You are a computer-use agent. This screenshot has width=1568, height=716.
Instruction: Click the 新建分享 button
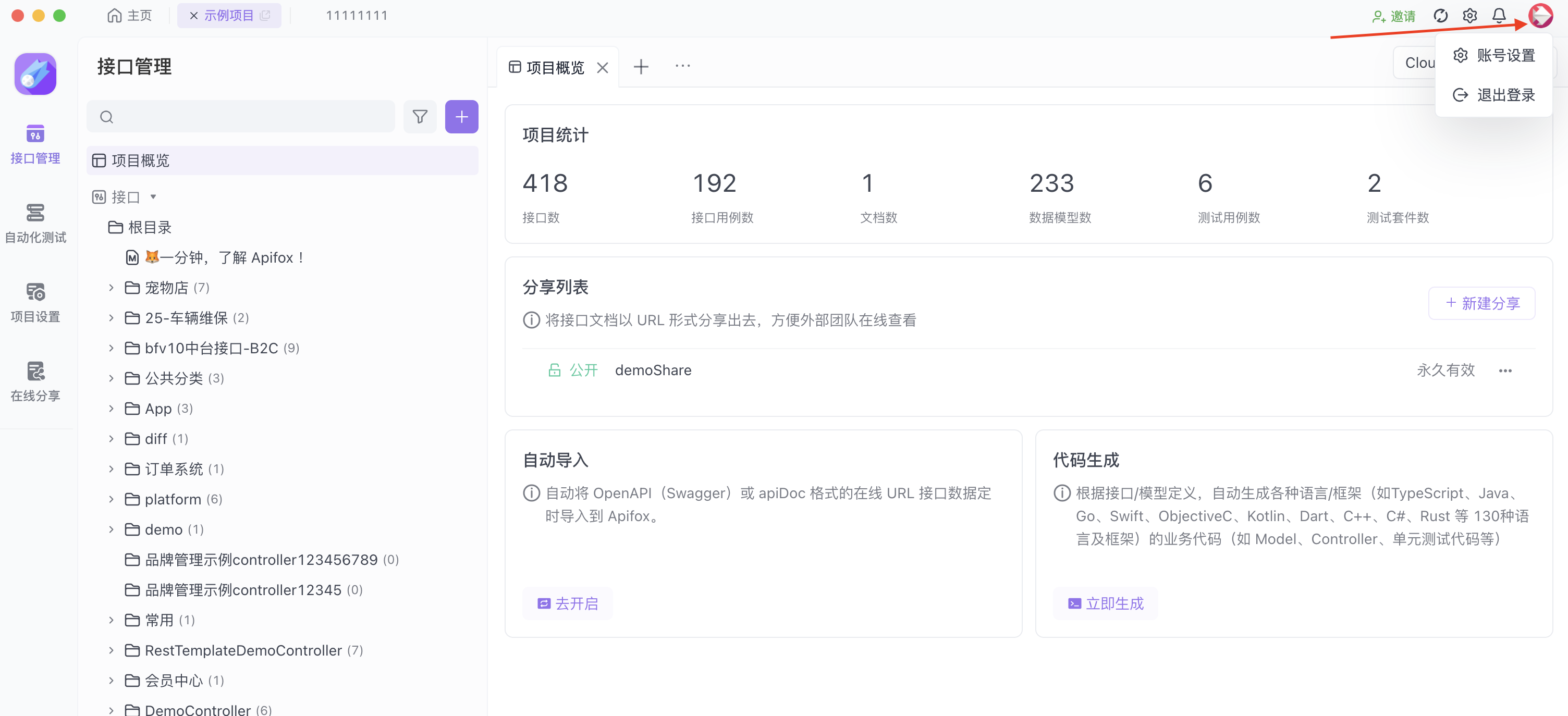coord(1481,304)
